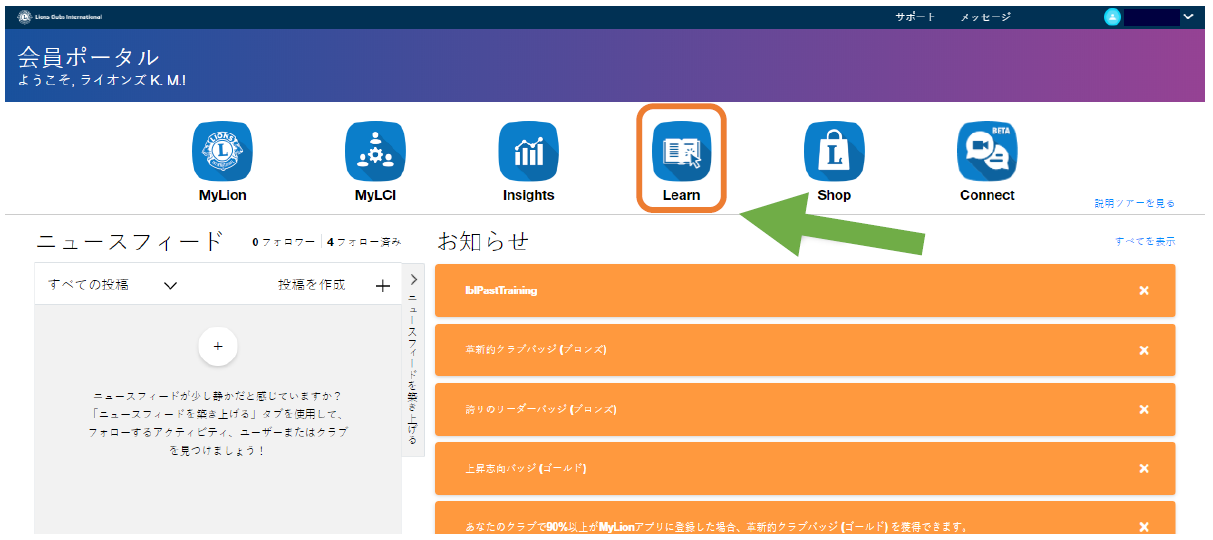
Task: Click the 会員ポータル title
Action: click(89, 56)
